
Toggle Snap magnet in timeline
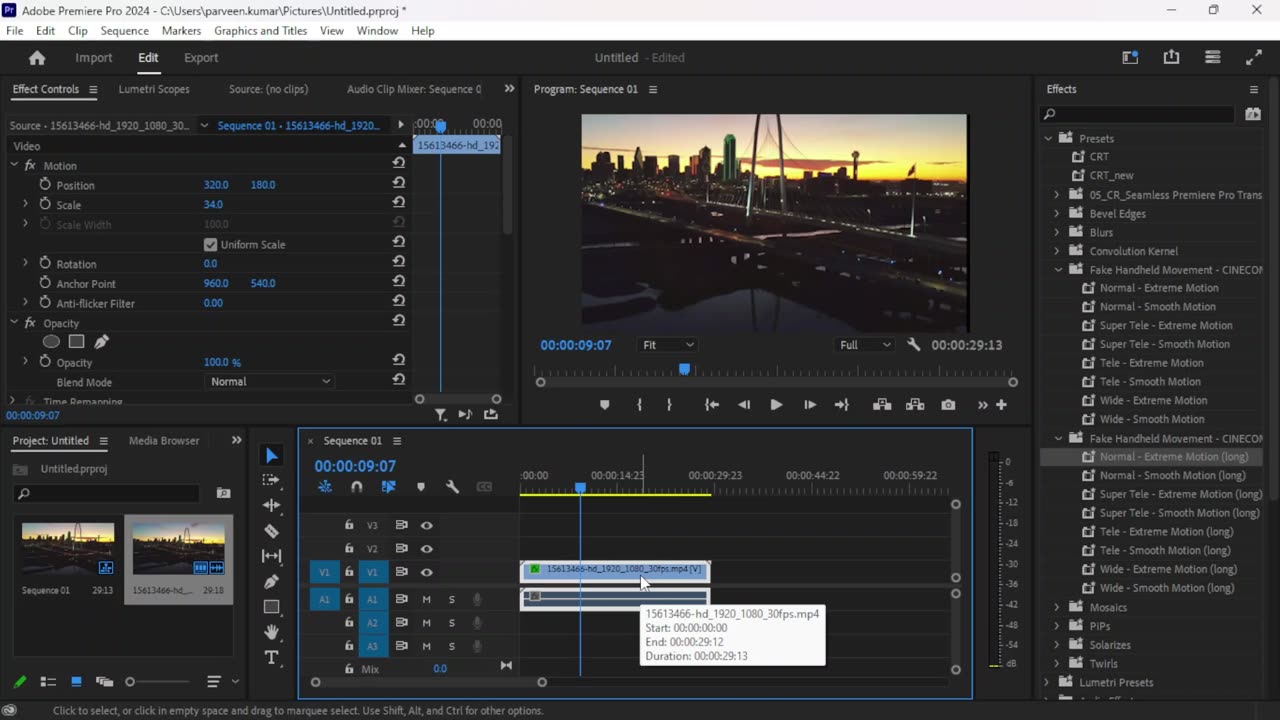click(x=356, y=487)
